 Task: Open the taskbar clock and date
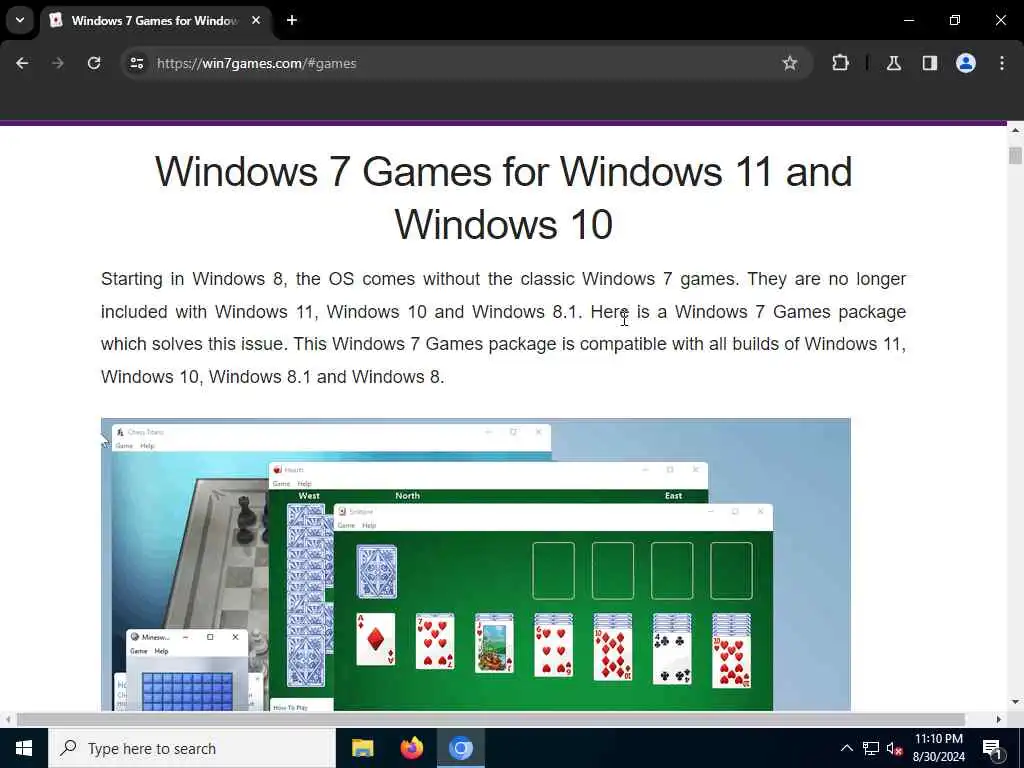[938, 748]
